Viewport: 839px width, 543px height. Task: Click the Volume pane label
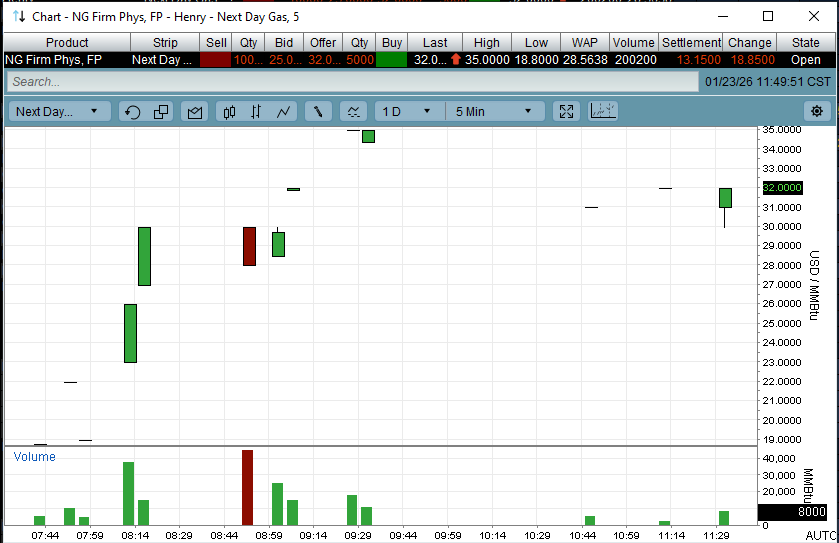click(34, 456)
